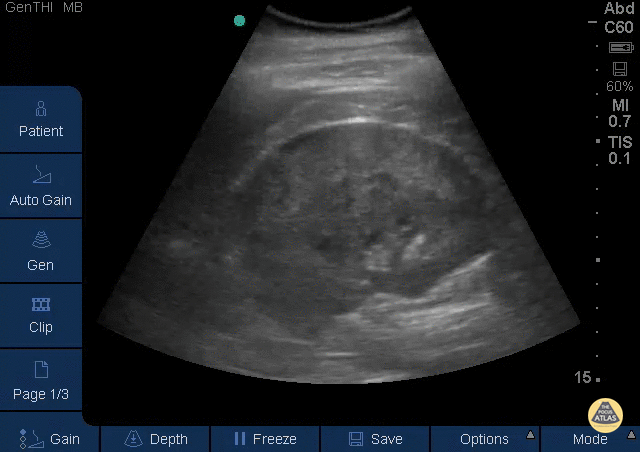Record a Clip
The width and height of the screenshot is (640, 452).
(41, 316)
